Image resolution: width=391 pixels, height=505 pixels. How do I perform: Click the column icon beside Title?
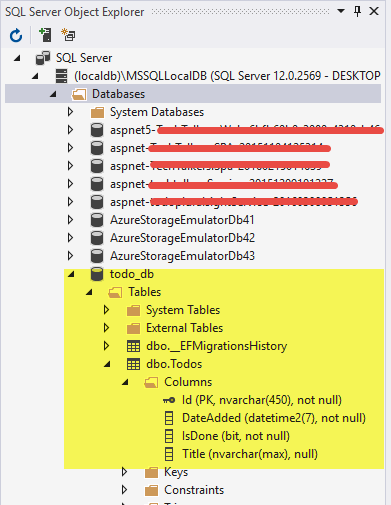(x=169, y=454)
